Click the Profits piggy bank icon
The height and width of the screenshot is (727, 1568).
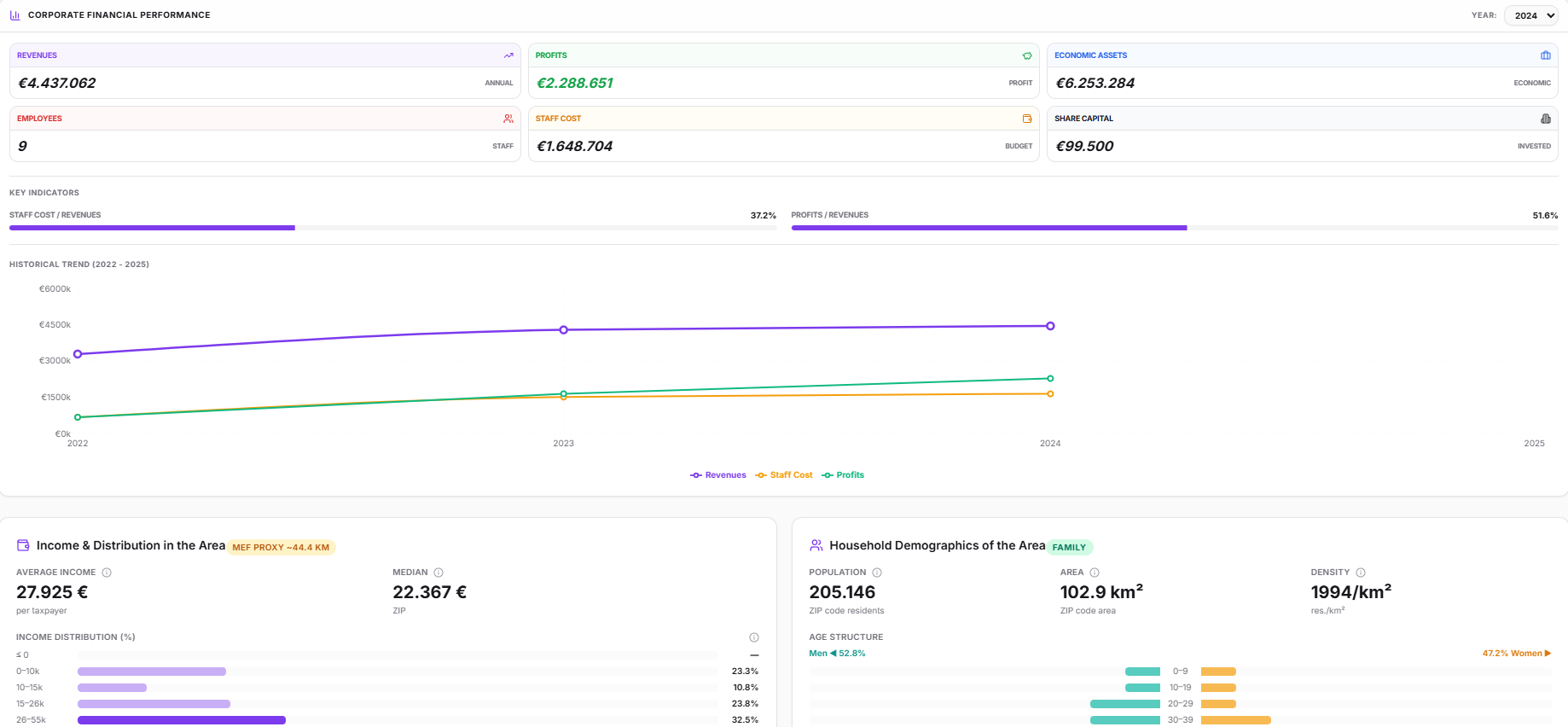point(1027,55)
